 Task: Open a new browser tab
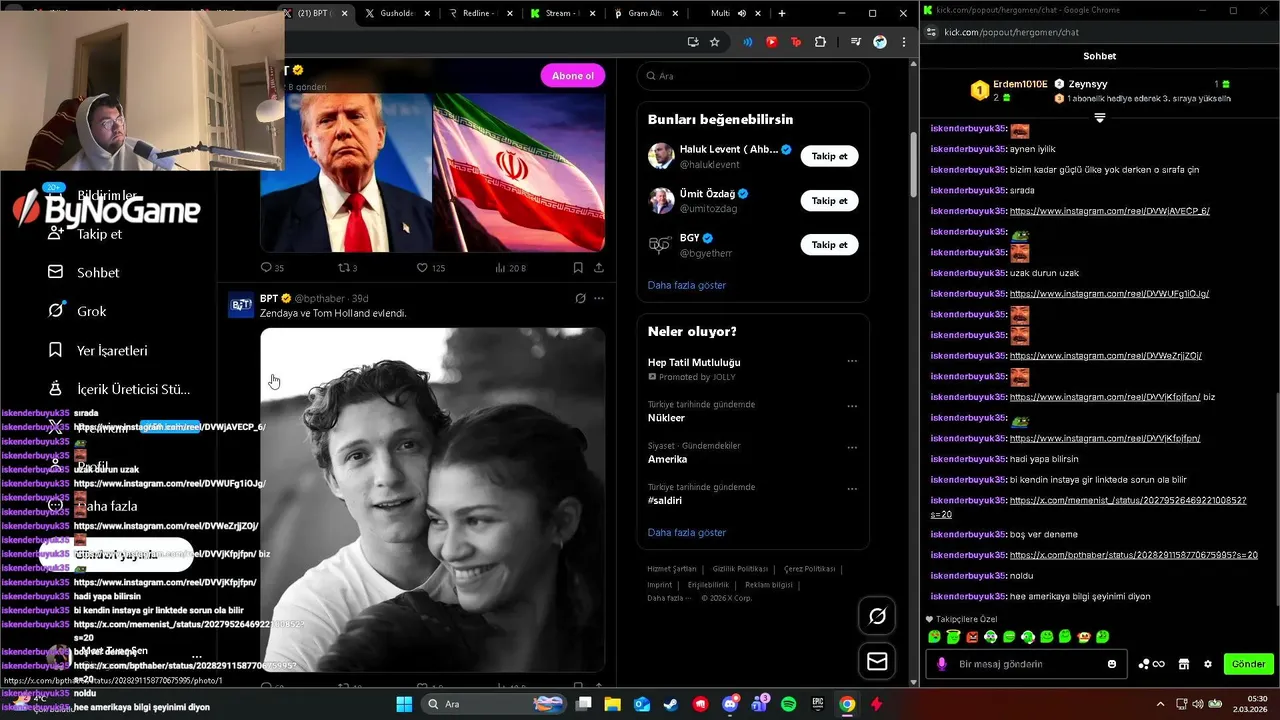782,13
